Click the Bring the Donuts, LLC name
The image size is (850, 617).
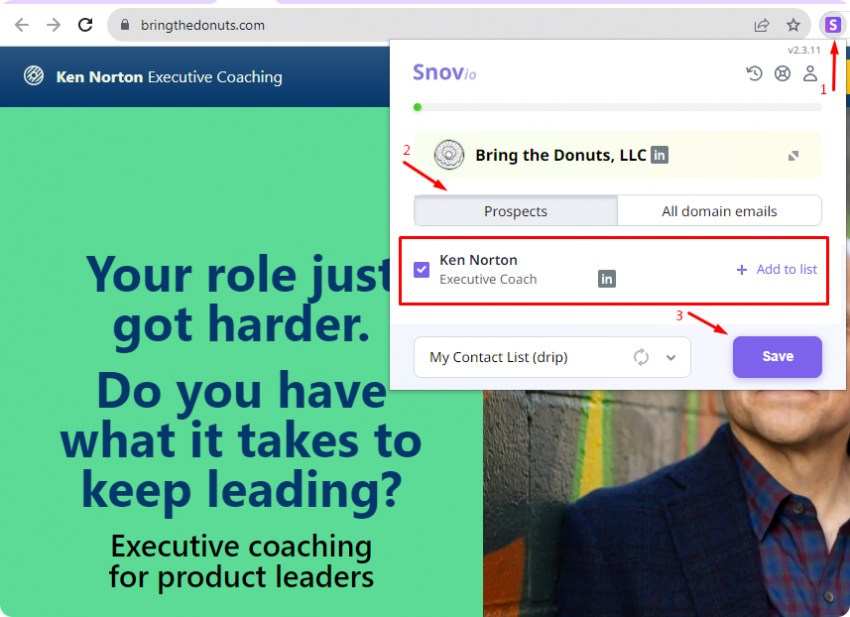pos(561,156)
